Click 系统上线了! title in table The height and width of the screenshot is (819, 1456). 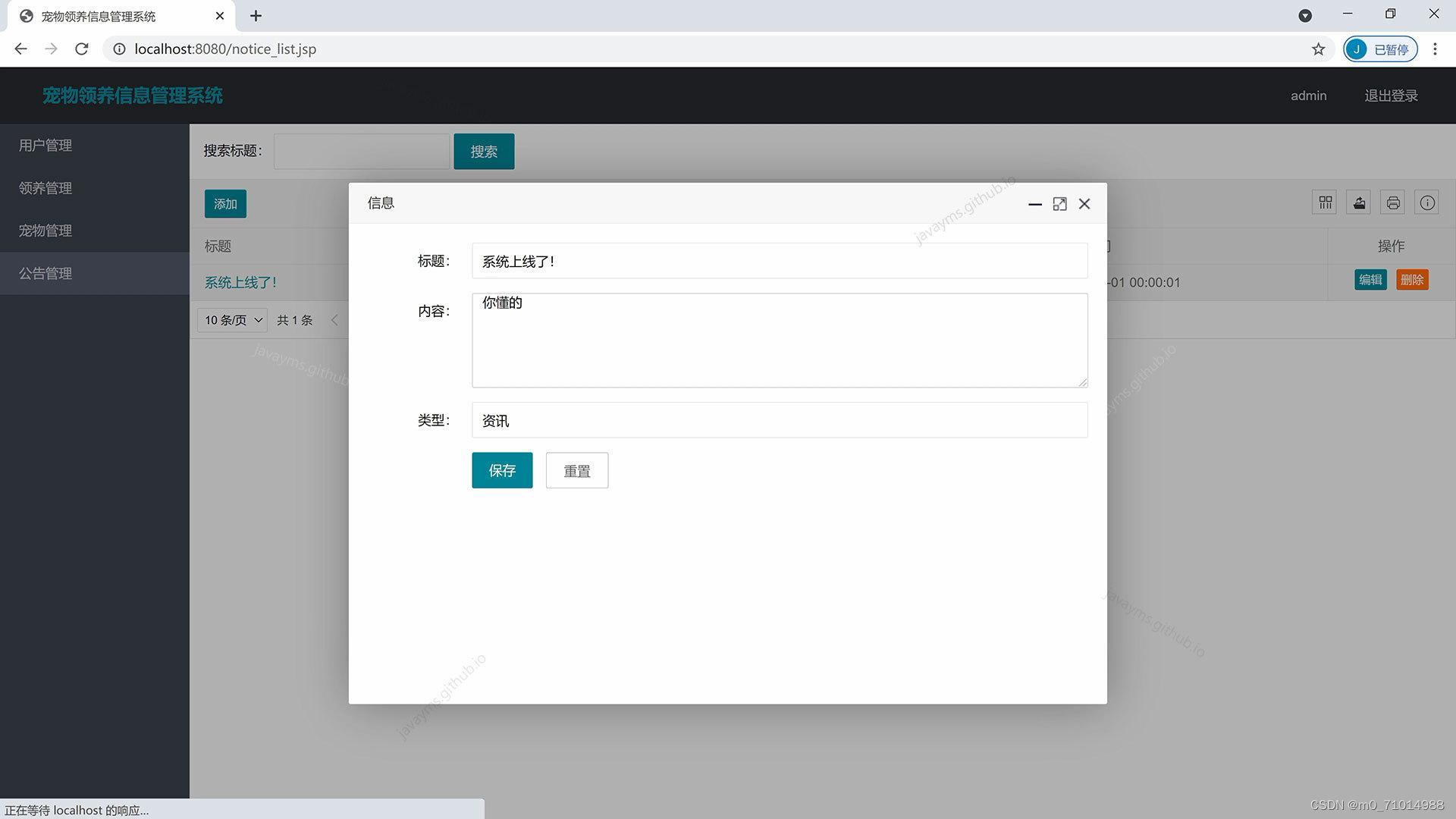point(240,282)
